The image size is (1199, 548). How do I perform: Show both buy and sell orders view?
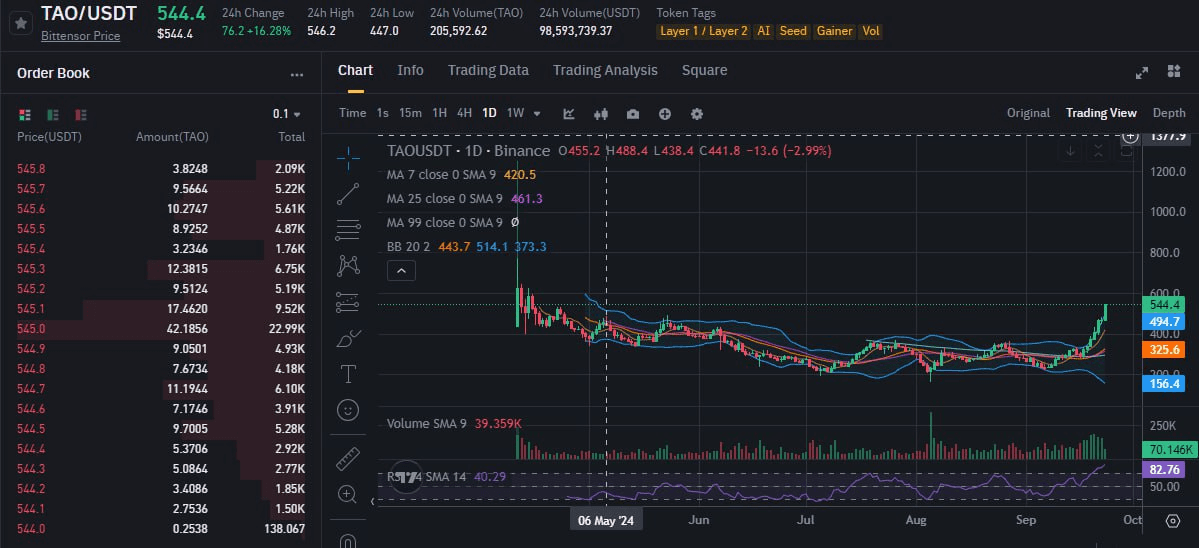point(25,115)
